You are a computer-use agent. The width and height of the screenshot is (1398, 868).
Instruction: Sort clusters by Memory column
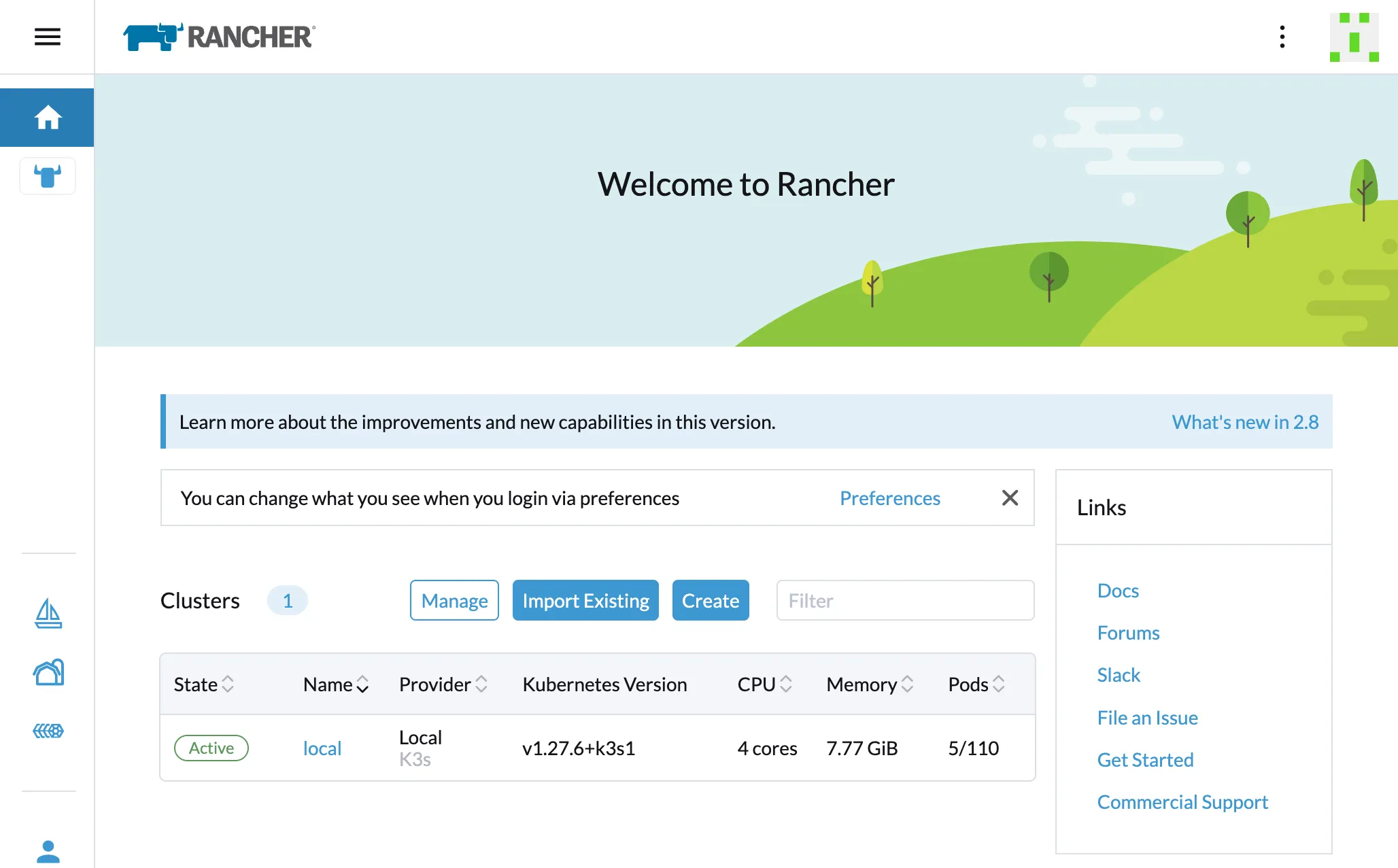[869, 684]
